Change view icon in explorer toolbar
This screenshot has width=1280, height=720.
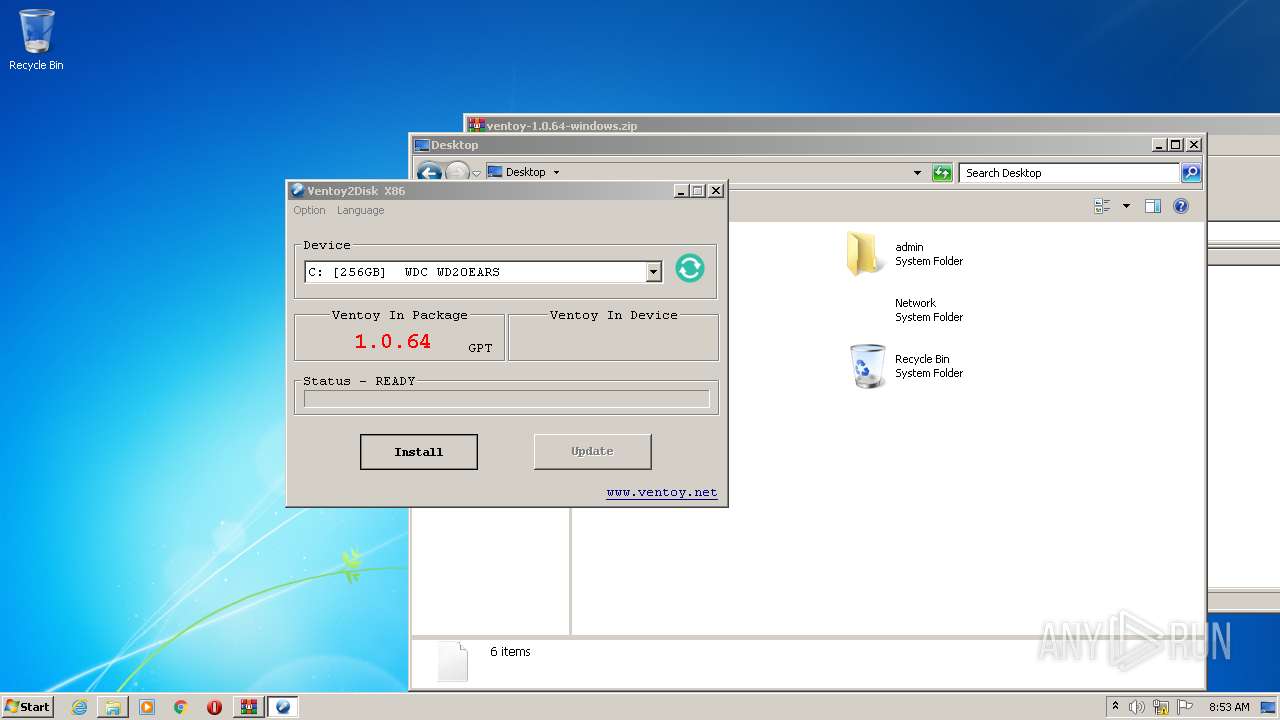point(1102,206)
